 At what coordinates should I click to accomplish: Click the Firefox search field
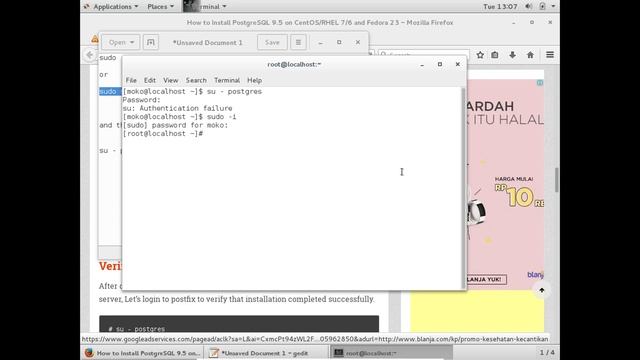(x=423, y=54)
